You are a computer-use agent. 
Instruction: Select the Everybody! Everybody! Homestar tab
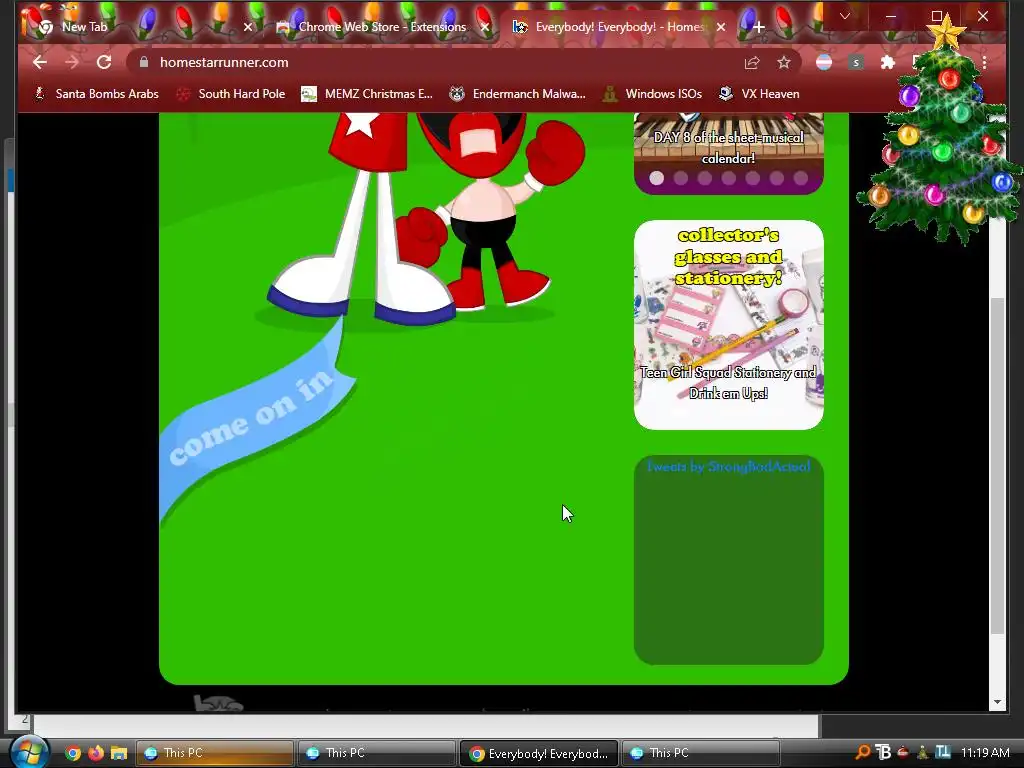click(618, 27)
